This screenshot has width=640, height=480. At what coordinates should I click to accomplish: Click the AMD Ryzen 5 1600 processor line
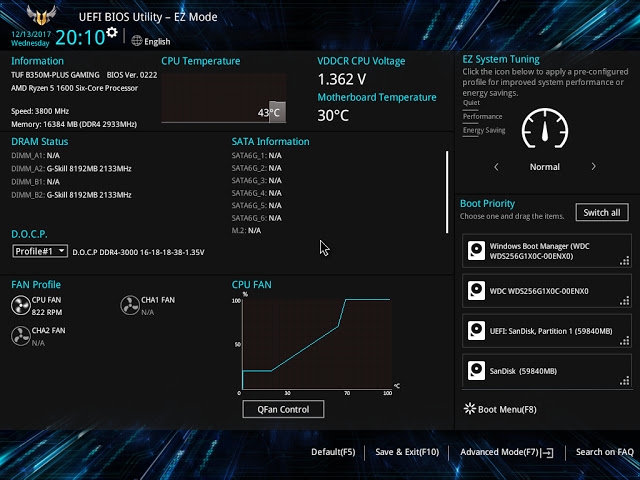click(74, 88)
